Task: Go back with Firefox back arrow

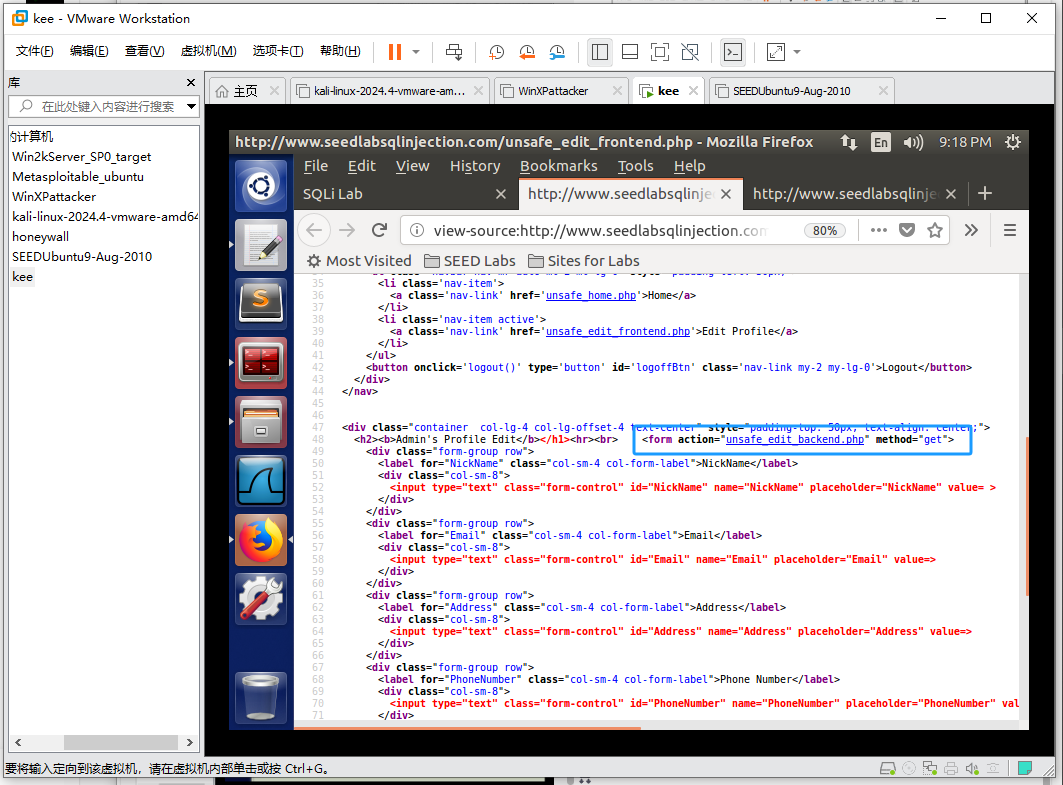Action: (x=314, y=230)
